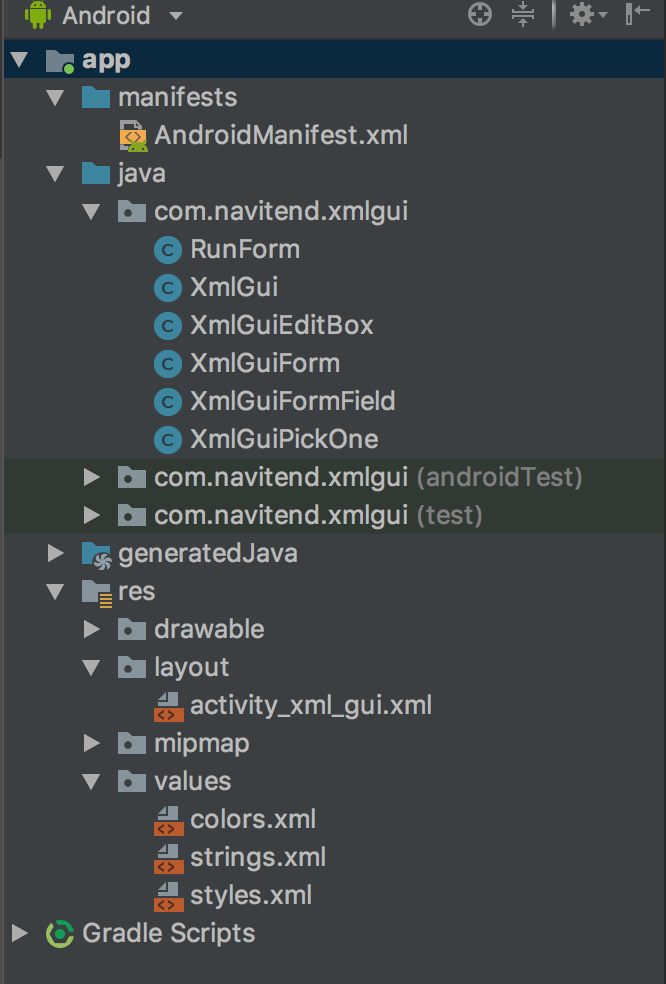Screen dimensions: 666x984
Task: Click the layout file icon for activity_xml_gui.xml
Action: point(167,705)
